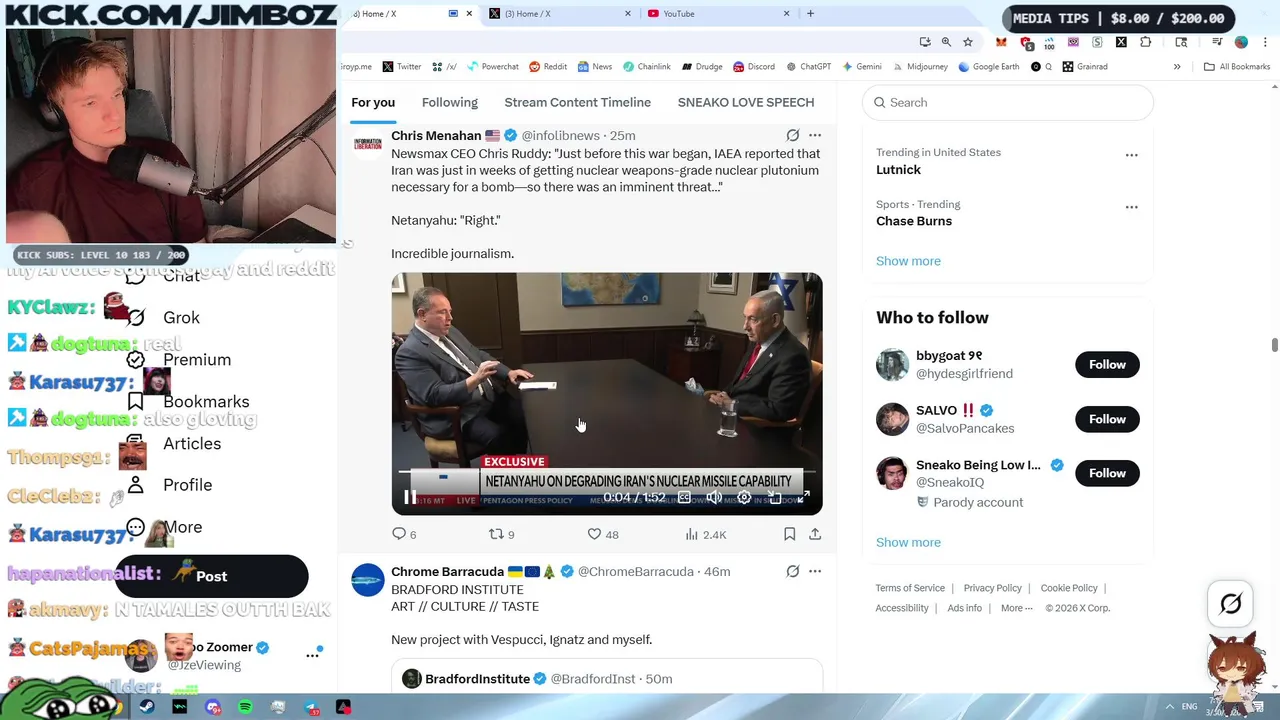Open account switcher three-dots menu
Image resolution: width=1280 pixels, height=720 pixels.
pyautogui.click(x=312, y=655)
